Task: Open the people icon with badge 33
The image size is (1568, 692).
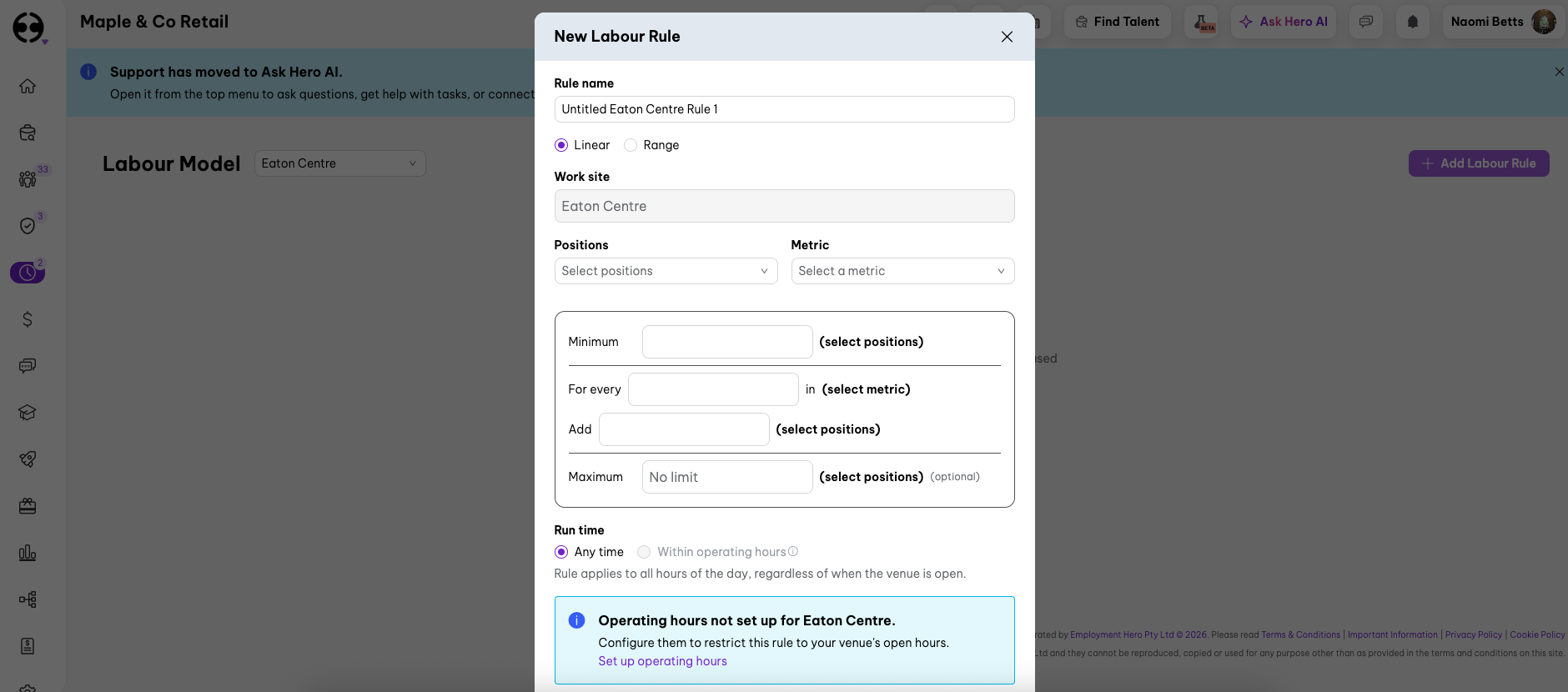Action: [x=28, y=179]
